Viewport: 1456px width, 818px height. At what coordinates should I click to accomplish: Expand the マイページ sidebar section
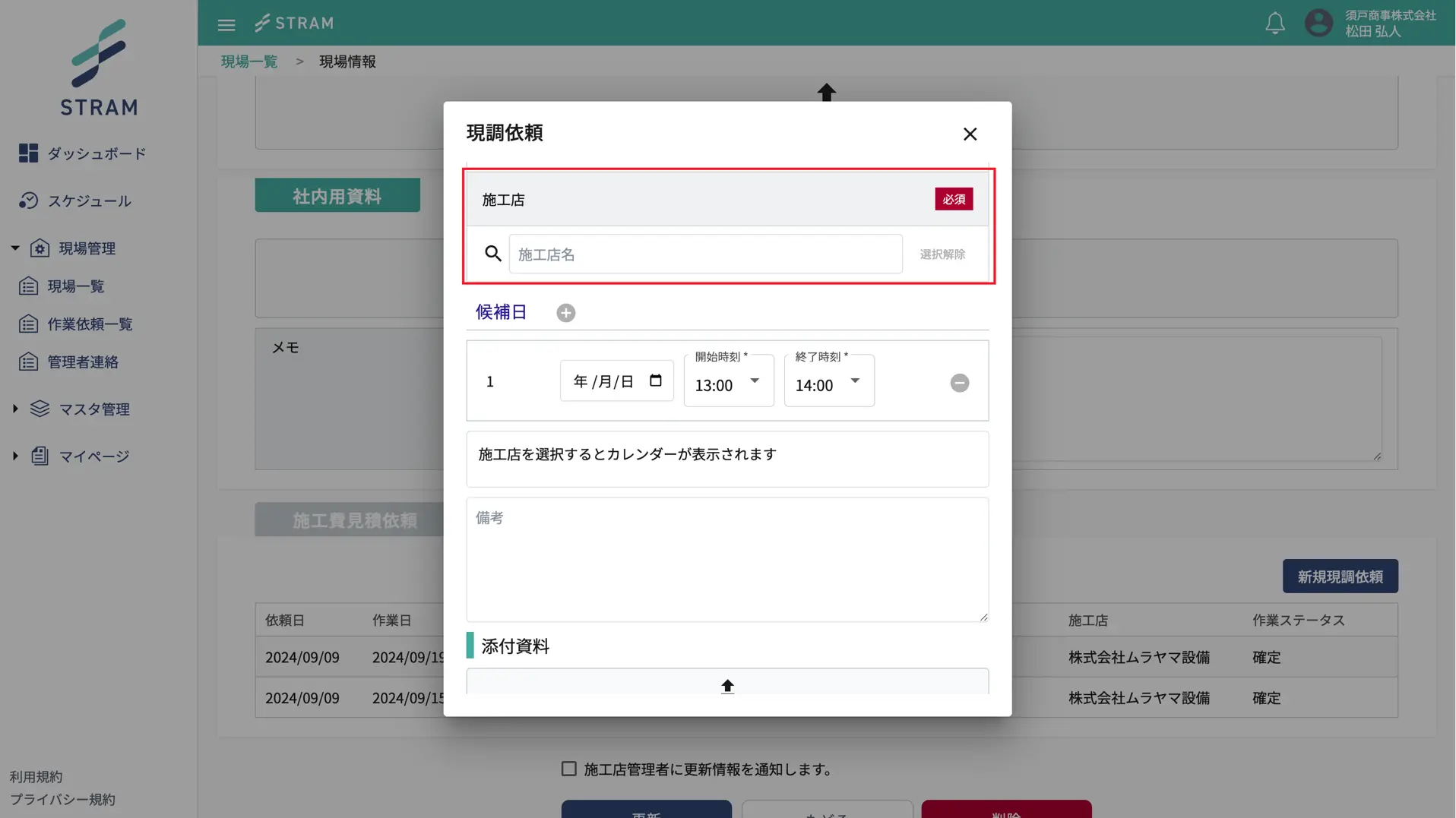tap(15, 456)
